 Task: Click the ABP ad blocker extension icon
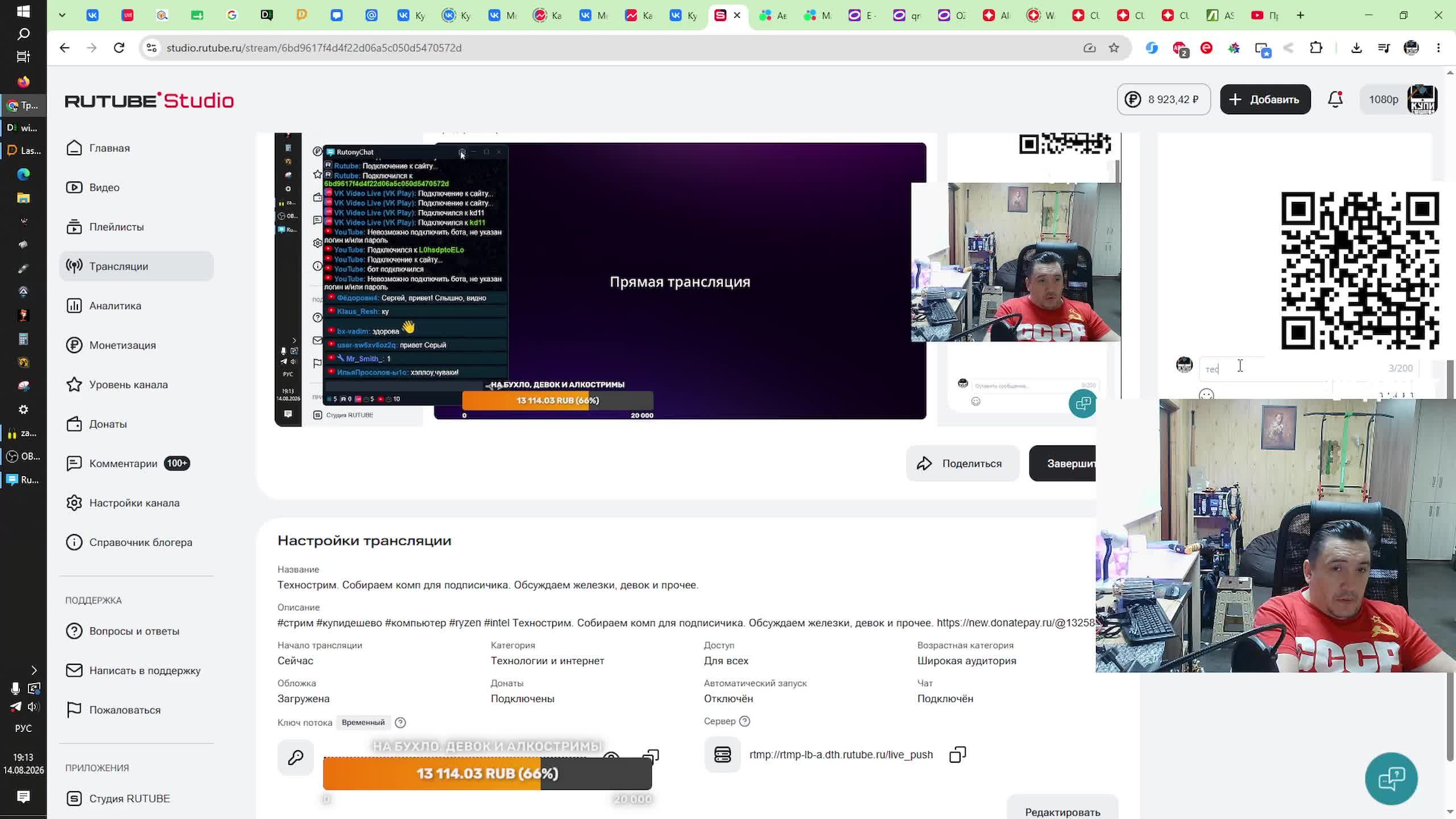[1179, 48]
